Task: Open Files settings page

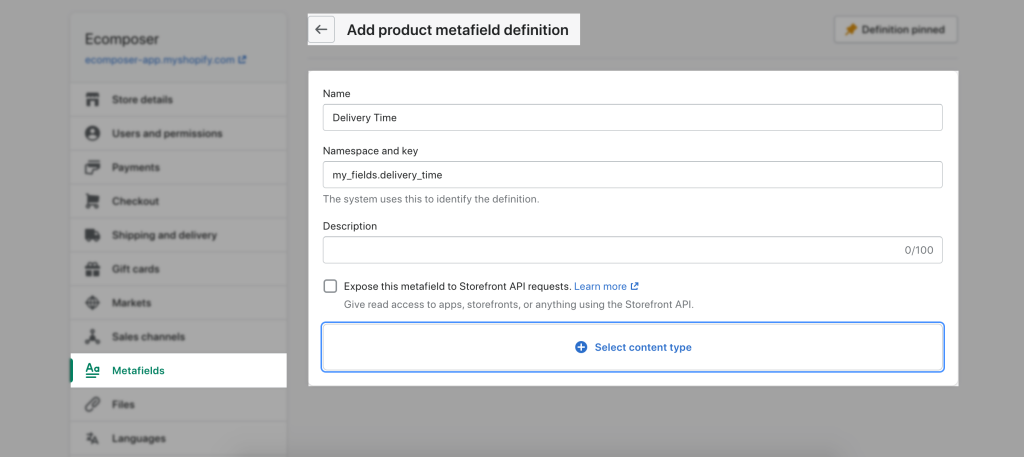Action: pyautogui.click(x=178, y=405)
